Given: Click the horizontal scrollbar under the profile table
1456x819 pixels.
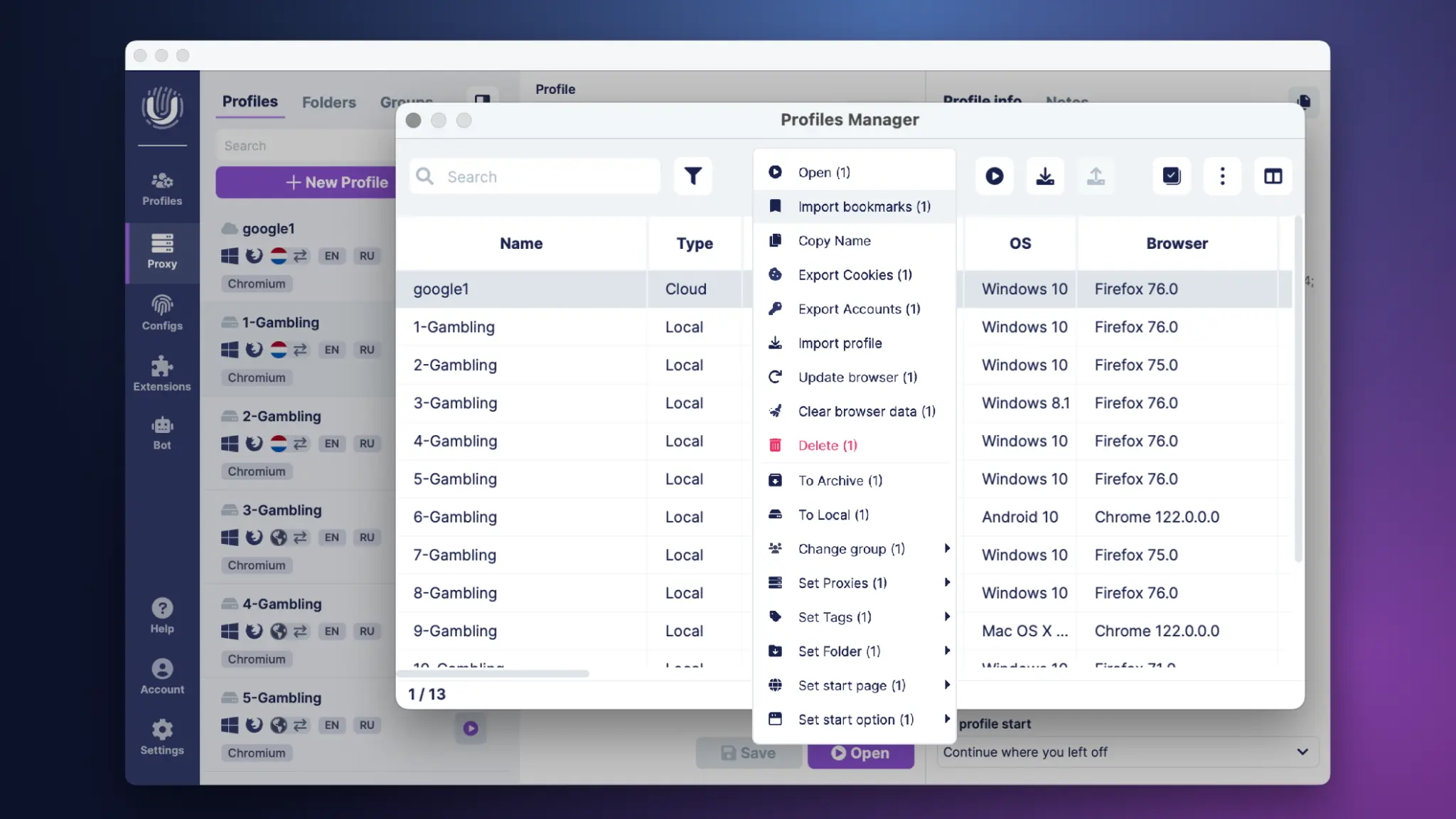Looking at the screenshot, I should pyautogui.click(x=493, y=673).
